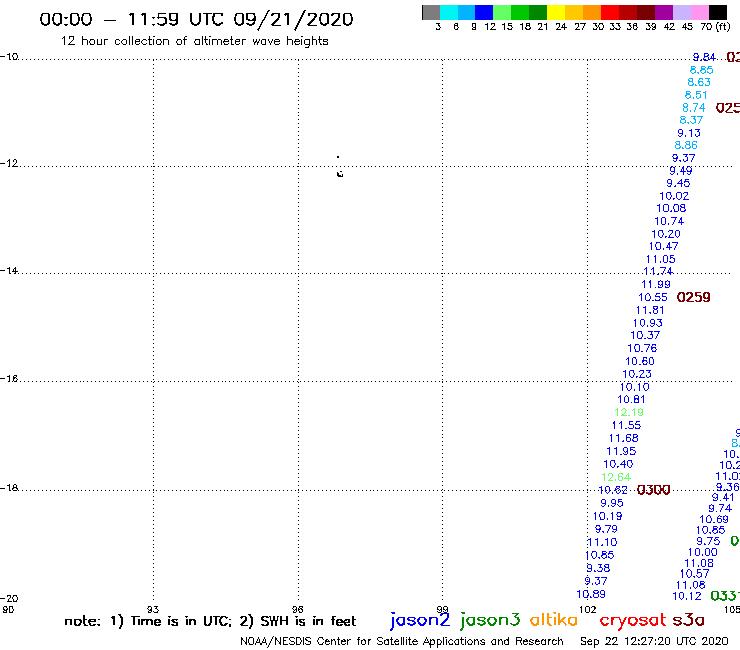Click the 11.95 wave height value

coord(621,451)
